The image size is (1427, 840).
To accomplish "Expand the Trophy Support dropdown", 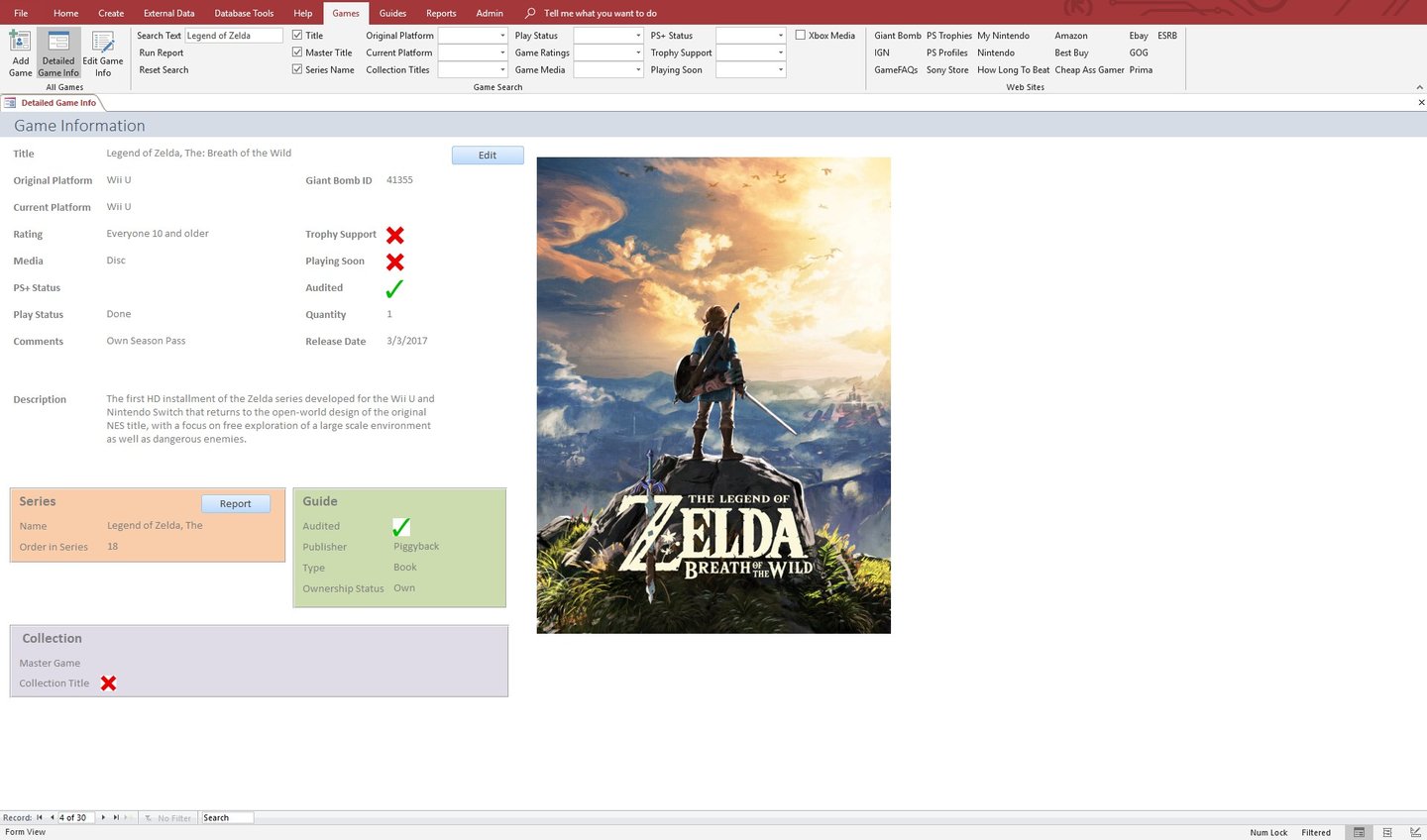I will pos(781,52).
